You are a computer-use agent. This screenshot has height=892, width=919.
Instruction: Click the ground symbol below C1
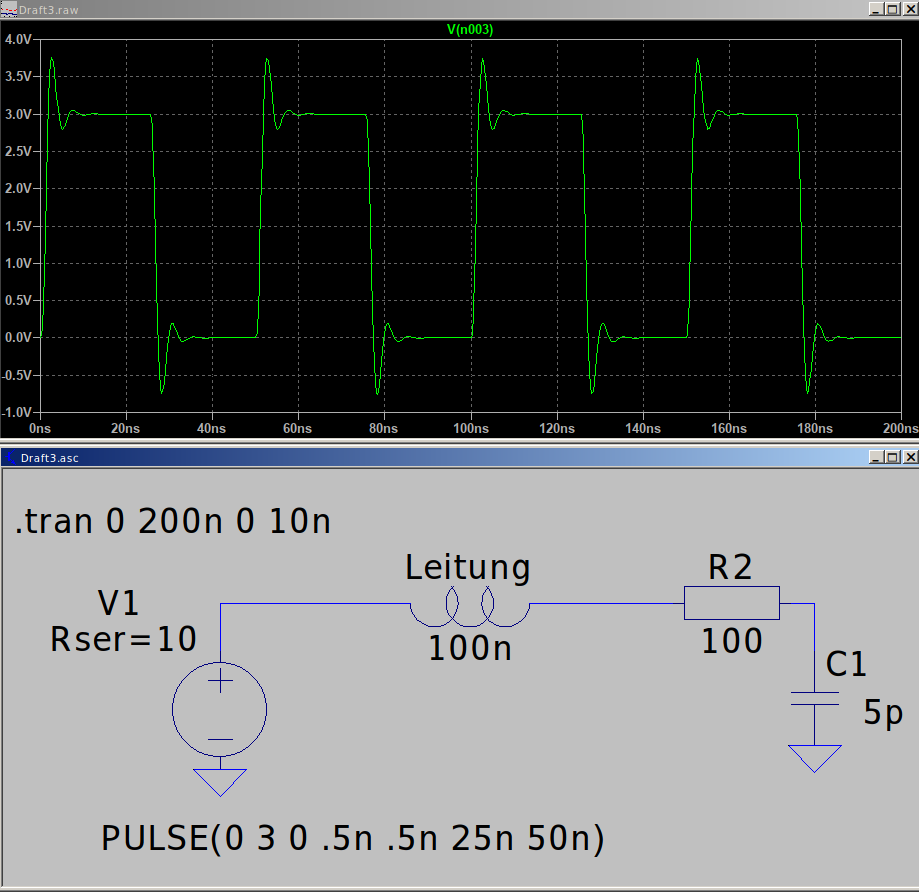tap(814, 758)
